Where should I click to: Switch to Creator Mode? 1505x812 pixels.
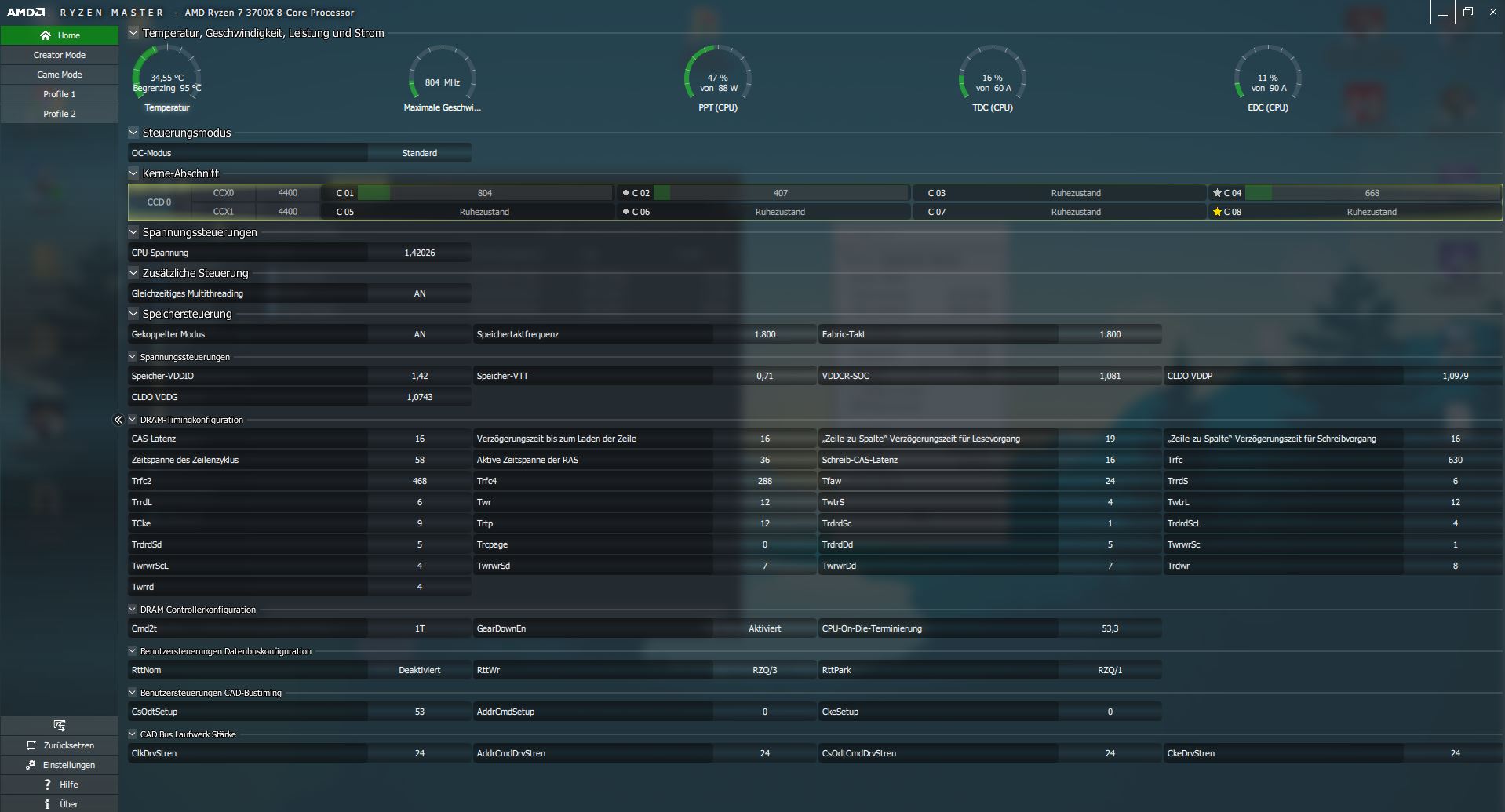pyautogui.click(x=60, y=55)
